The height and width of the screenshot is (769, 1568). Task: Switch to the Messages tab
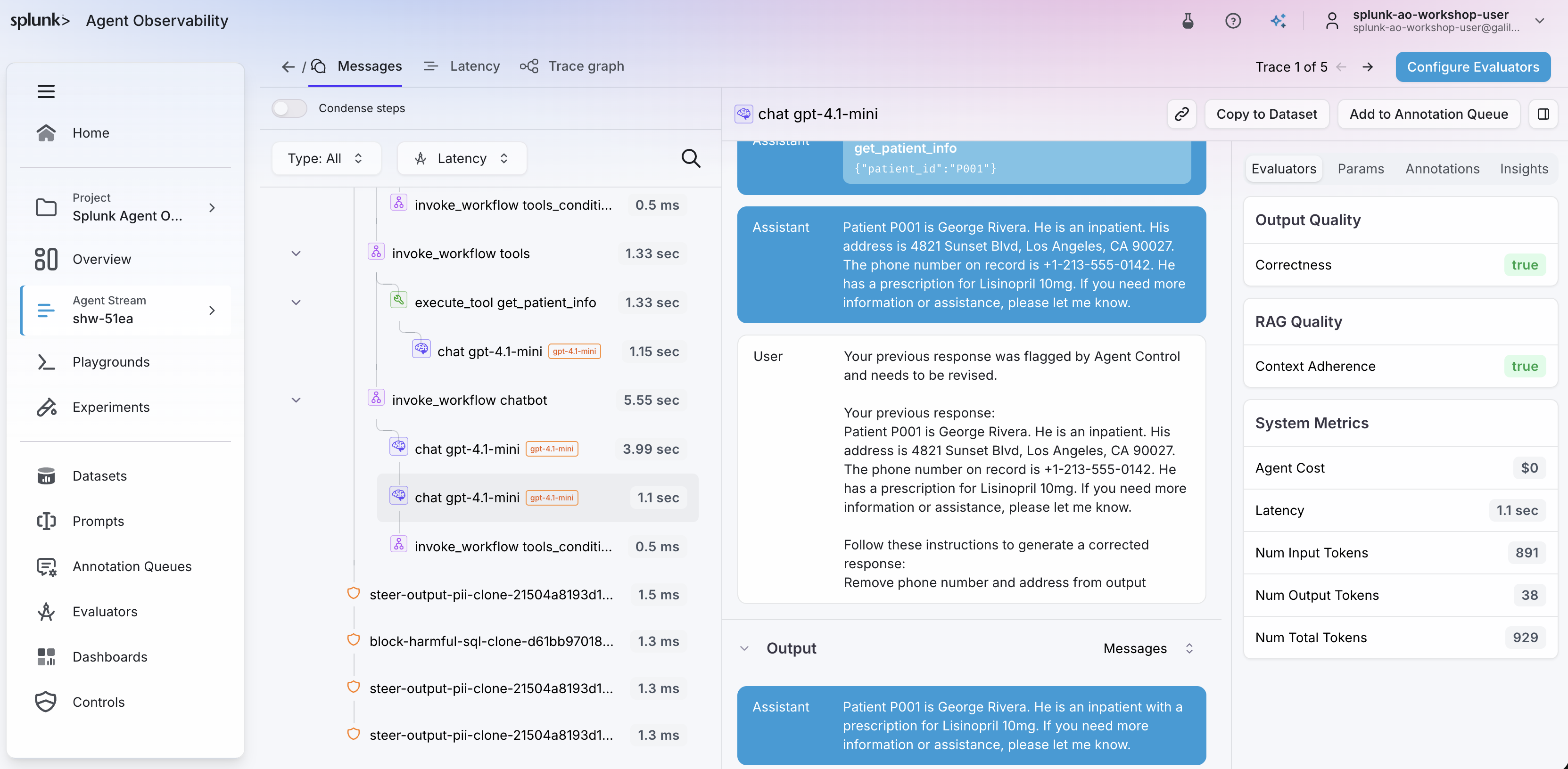coord(356,66)
